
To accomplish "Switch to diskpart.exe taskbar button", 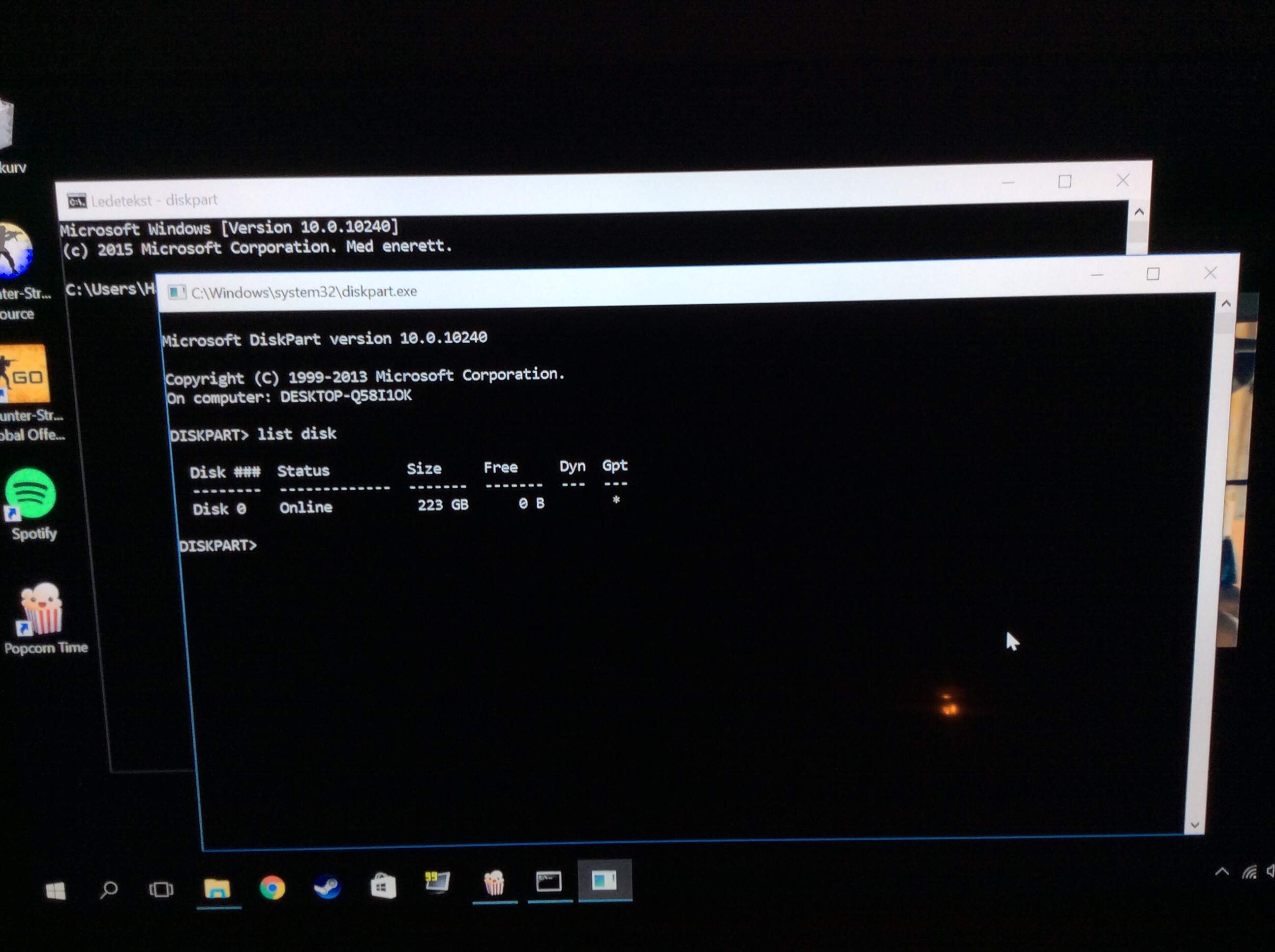I will [x=605, y=881].
